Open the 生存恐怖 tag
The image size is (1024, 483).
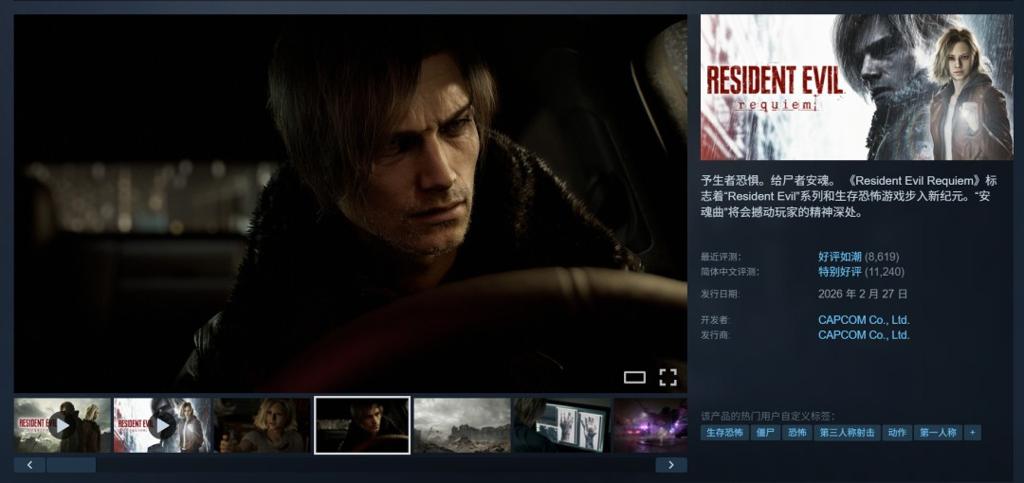[724, 433]
